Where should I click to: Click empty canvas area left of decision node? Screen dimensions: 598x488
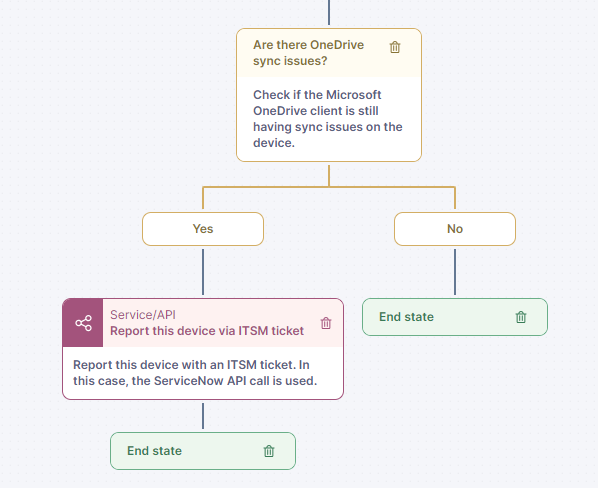pyautogui.click(x=114, y=95)
